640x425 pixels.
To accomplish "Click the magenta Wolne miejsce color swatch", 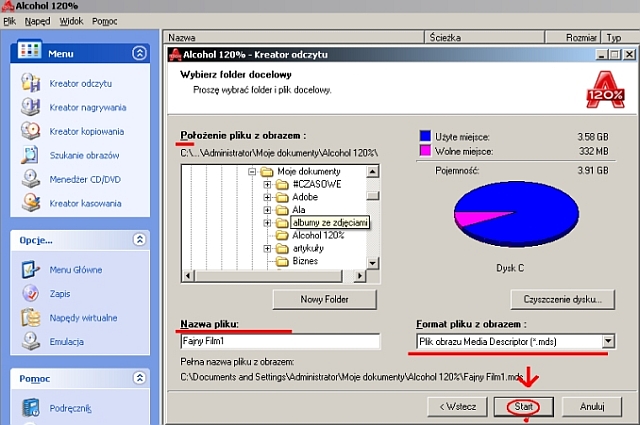I will click(x=425, y=151).
